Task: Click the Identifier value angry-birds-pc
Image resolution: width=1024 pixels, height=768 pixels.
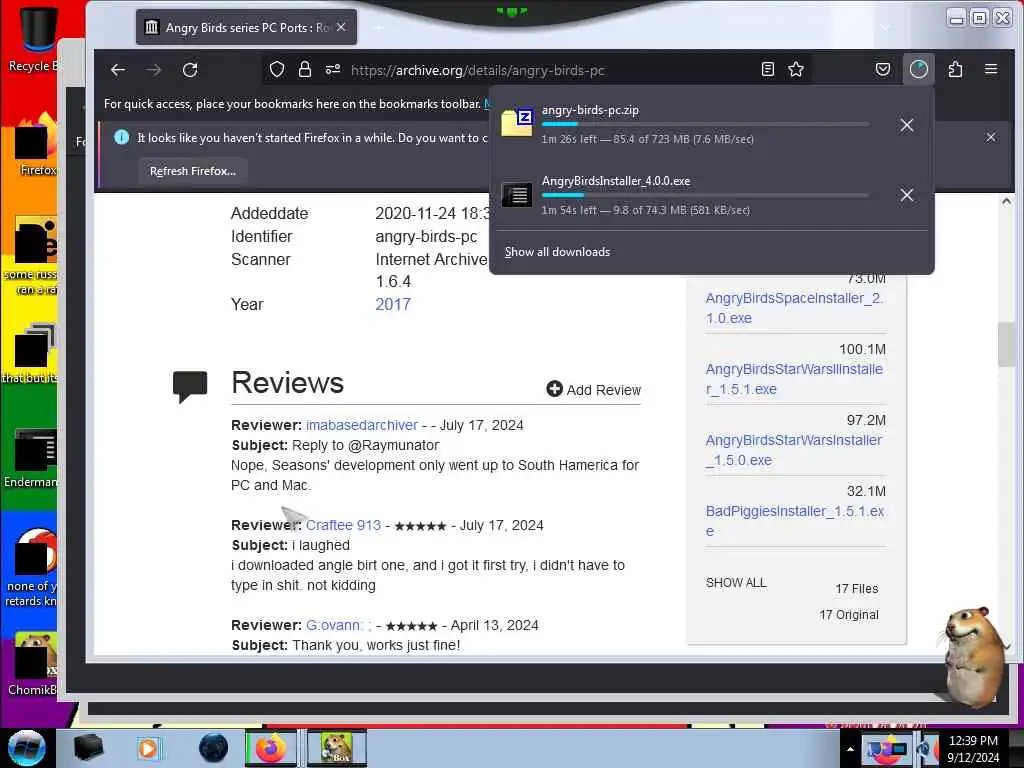Action: (x=426, y=236)
